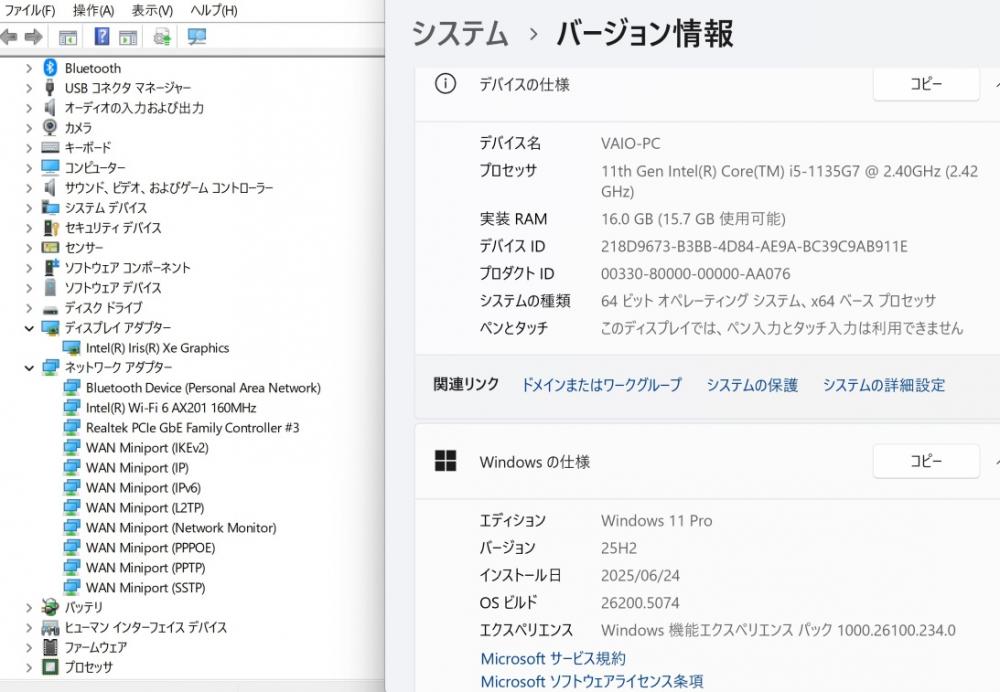Select WAN Miniport (SSTP)
Screen dimensions: 1000x692
[146, 587]
